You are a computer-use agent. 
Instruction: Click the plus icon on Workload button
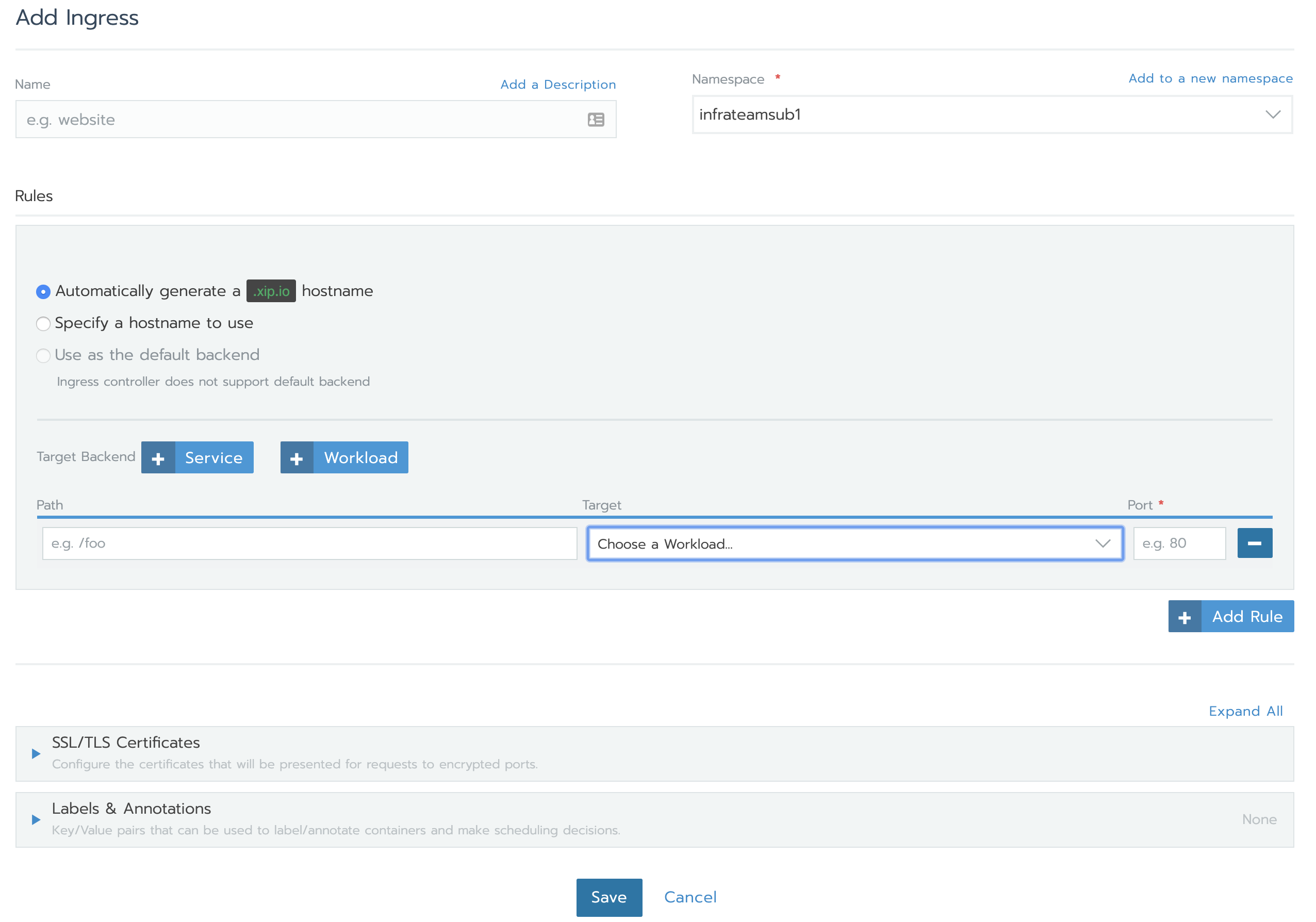tap(297, 458)
